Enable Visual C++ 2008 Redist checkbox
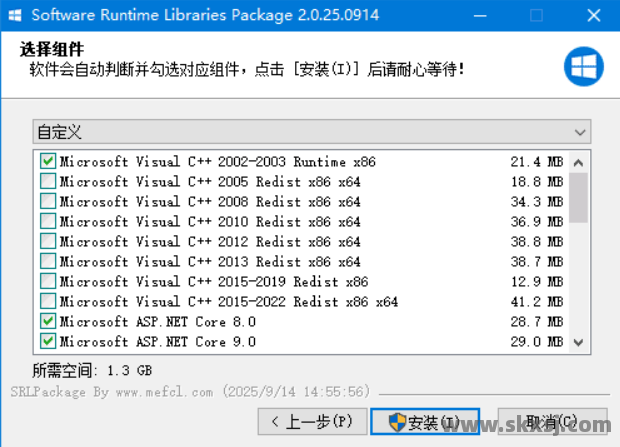This screenshot has height=447, width=620. tap(48, 201)
